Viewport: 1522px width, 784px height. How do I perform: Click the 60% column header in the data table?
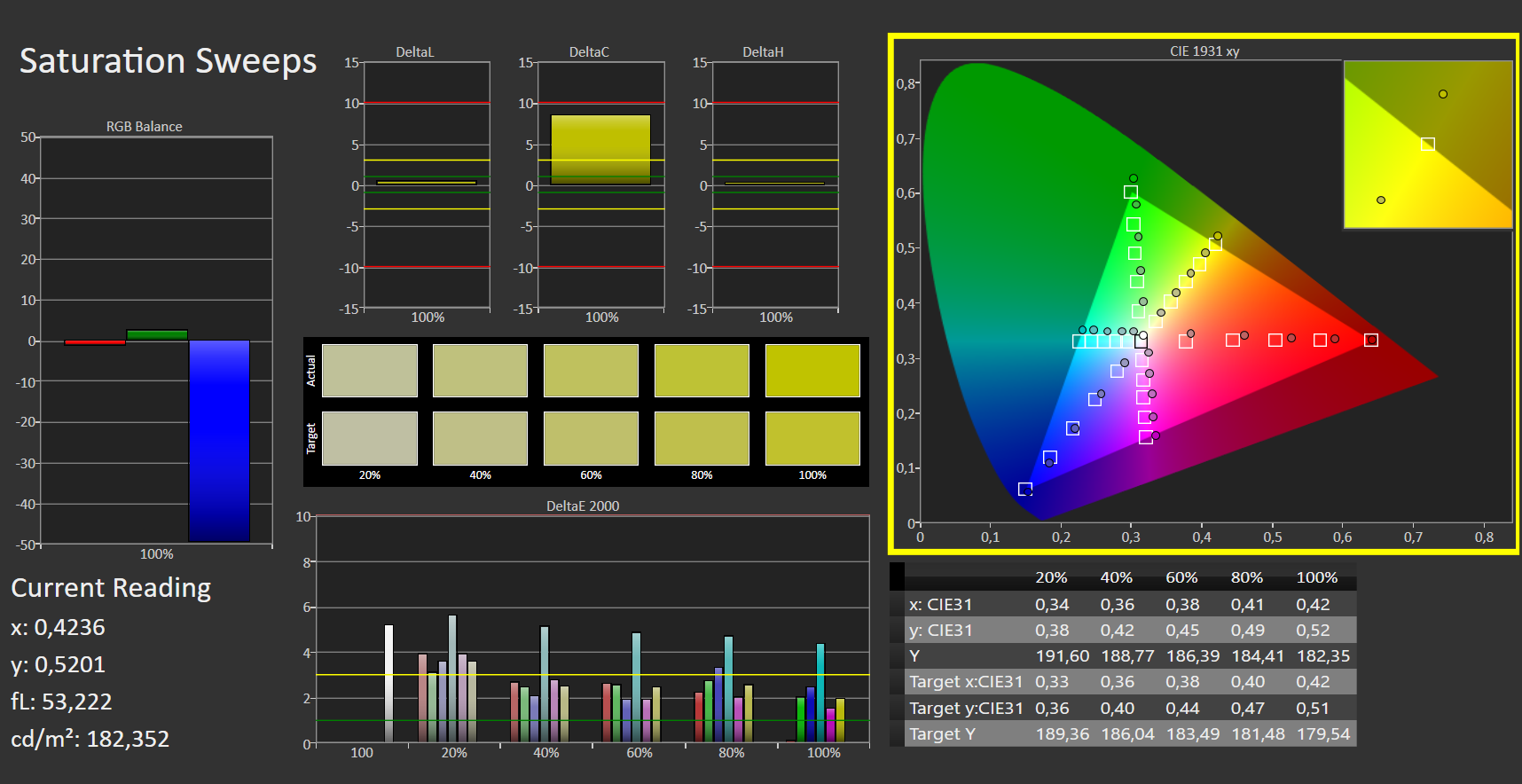pos(1181,577)
